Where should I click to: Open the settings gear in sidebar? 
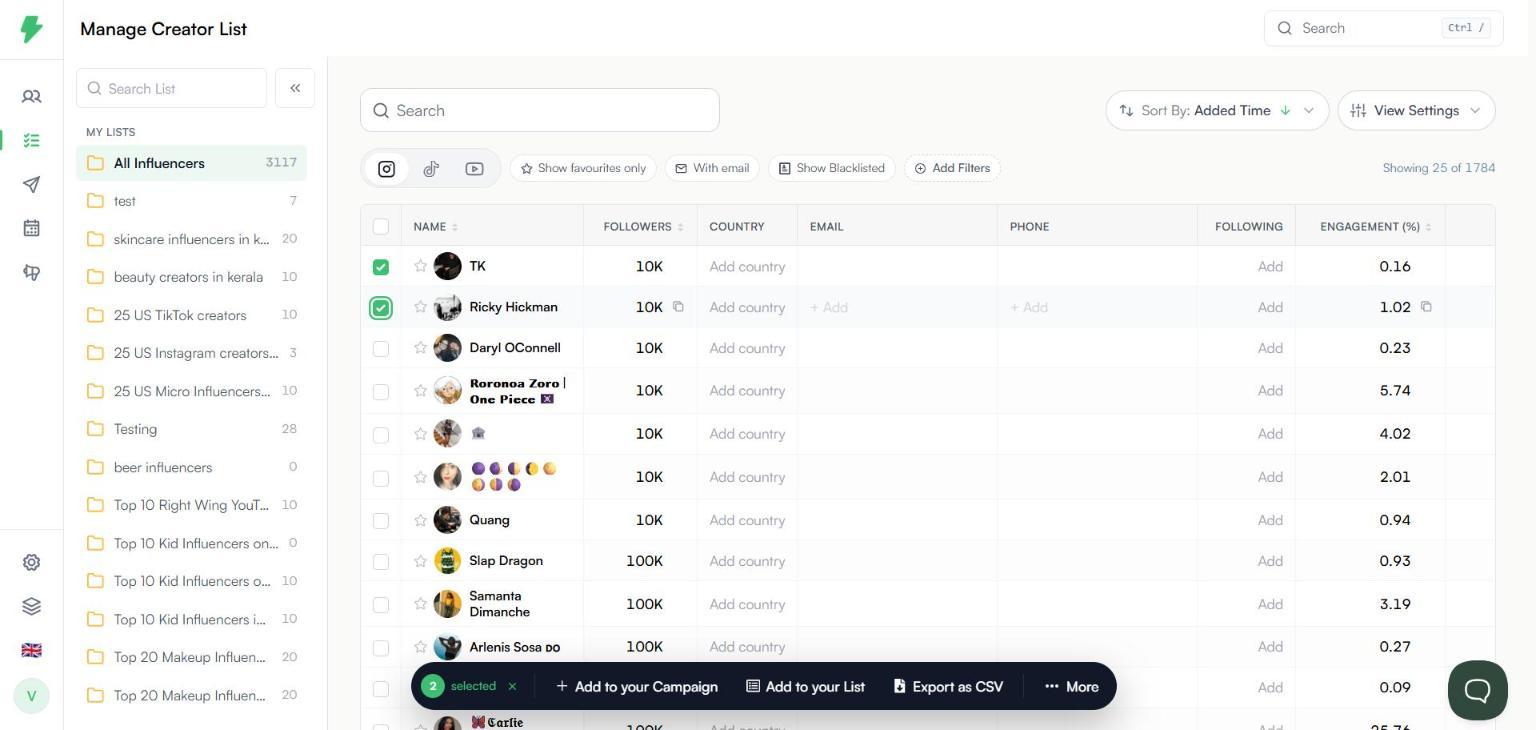31,562
